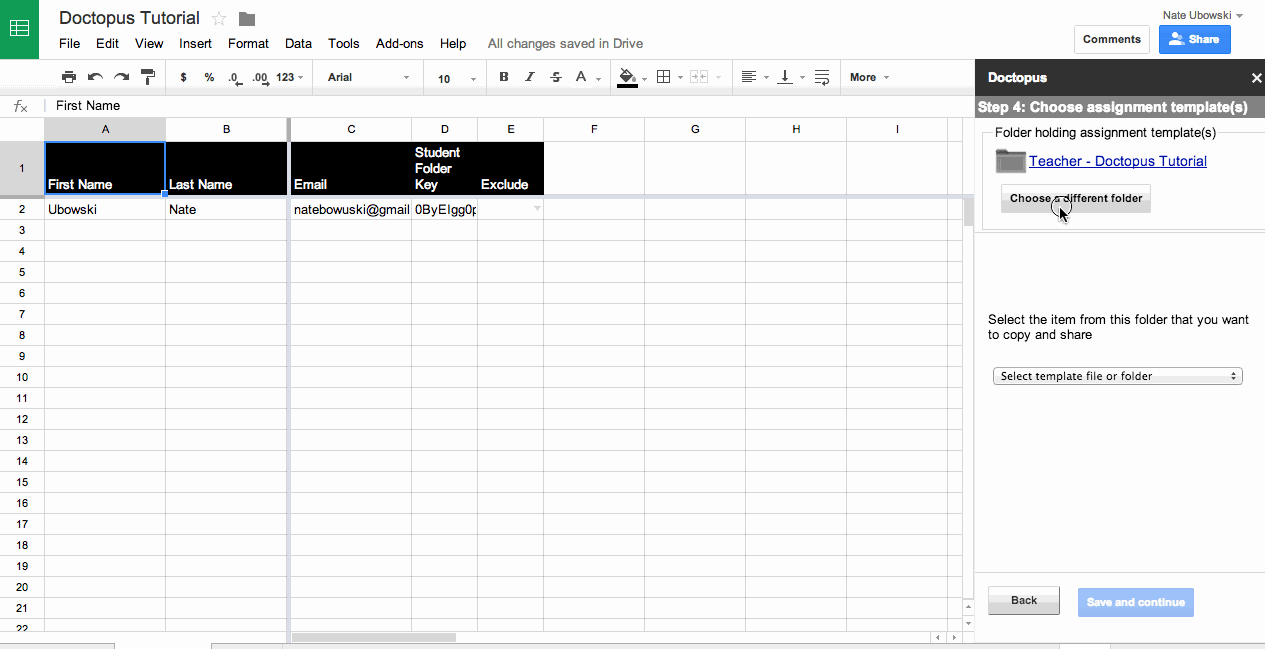1265x649 pixels.
Task: Click the All changes saved in Drive status
Action: [565, 43]
